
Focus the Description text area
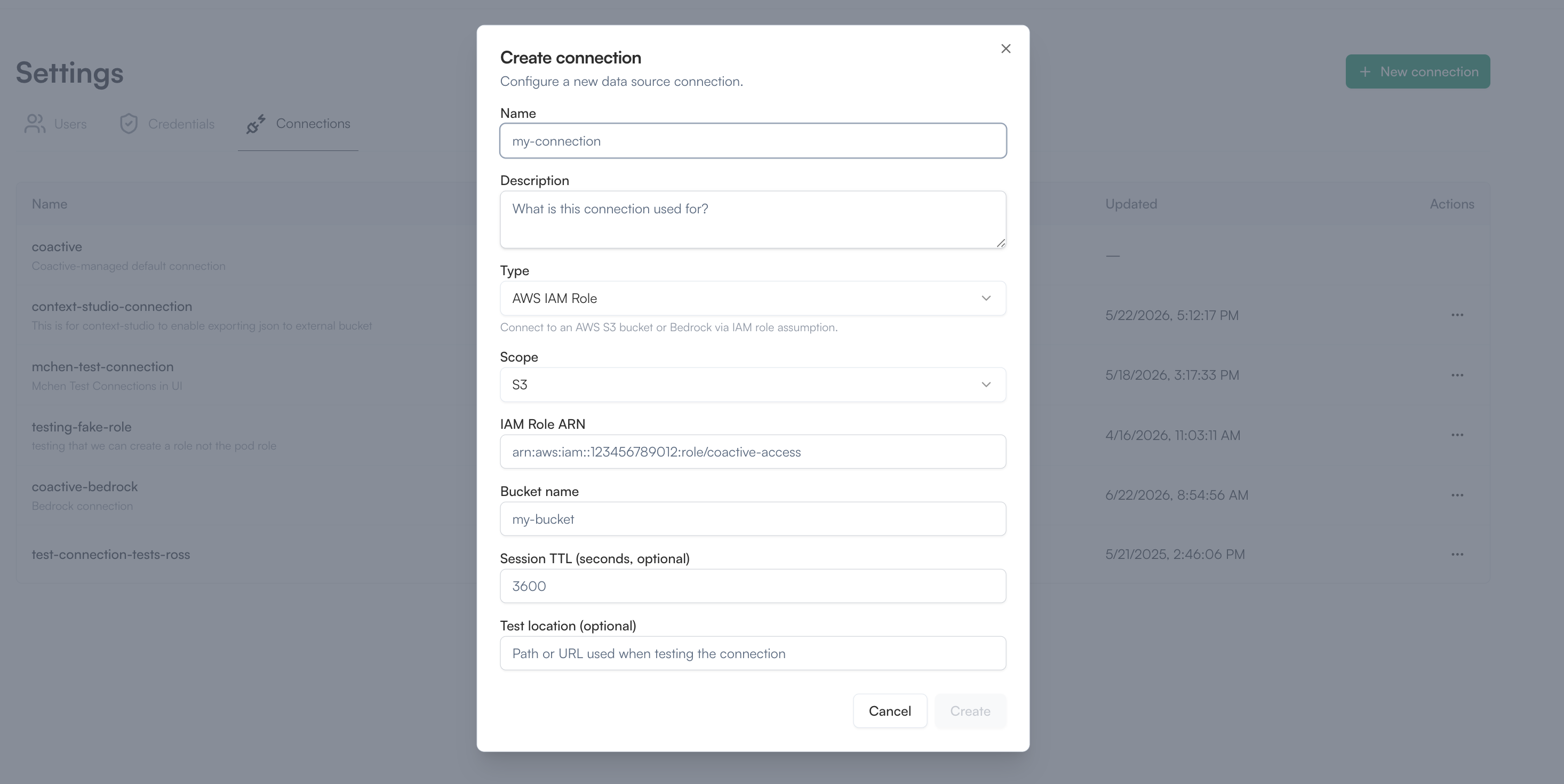point(753,220)
